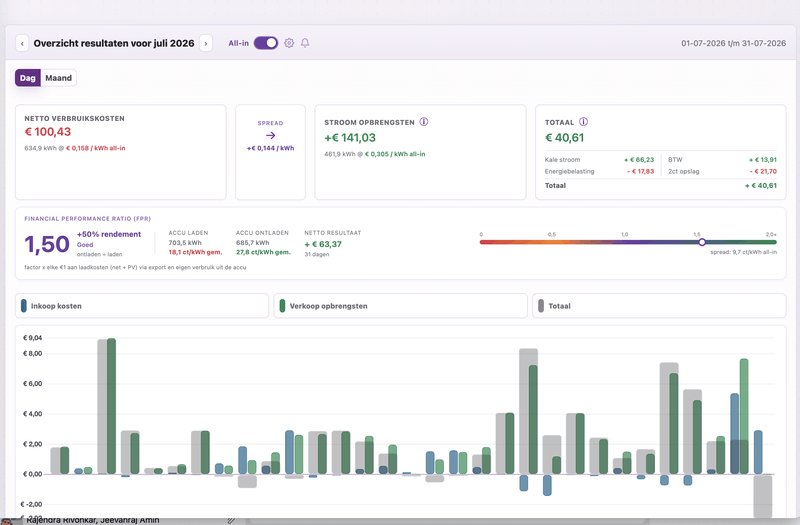This screenshot has height=525, width=800.
Task: Open info icon next to Stroom opbrengsten
Action: (x=423, y=122)
